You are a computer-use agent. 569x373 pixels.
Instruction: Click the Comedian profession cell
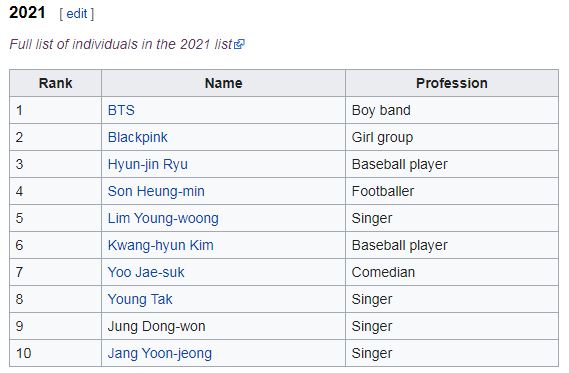click(452, 272)
